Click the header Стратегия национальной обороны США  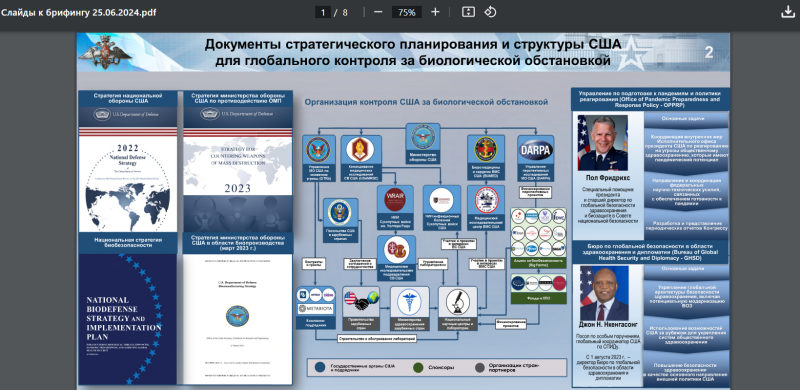pos(128,99)
